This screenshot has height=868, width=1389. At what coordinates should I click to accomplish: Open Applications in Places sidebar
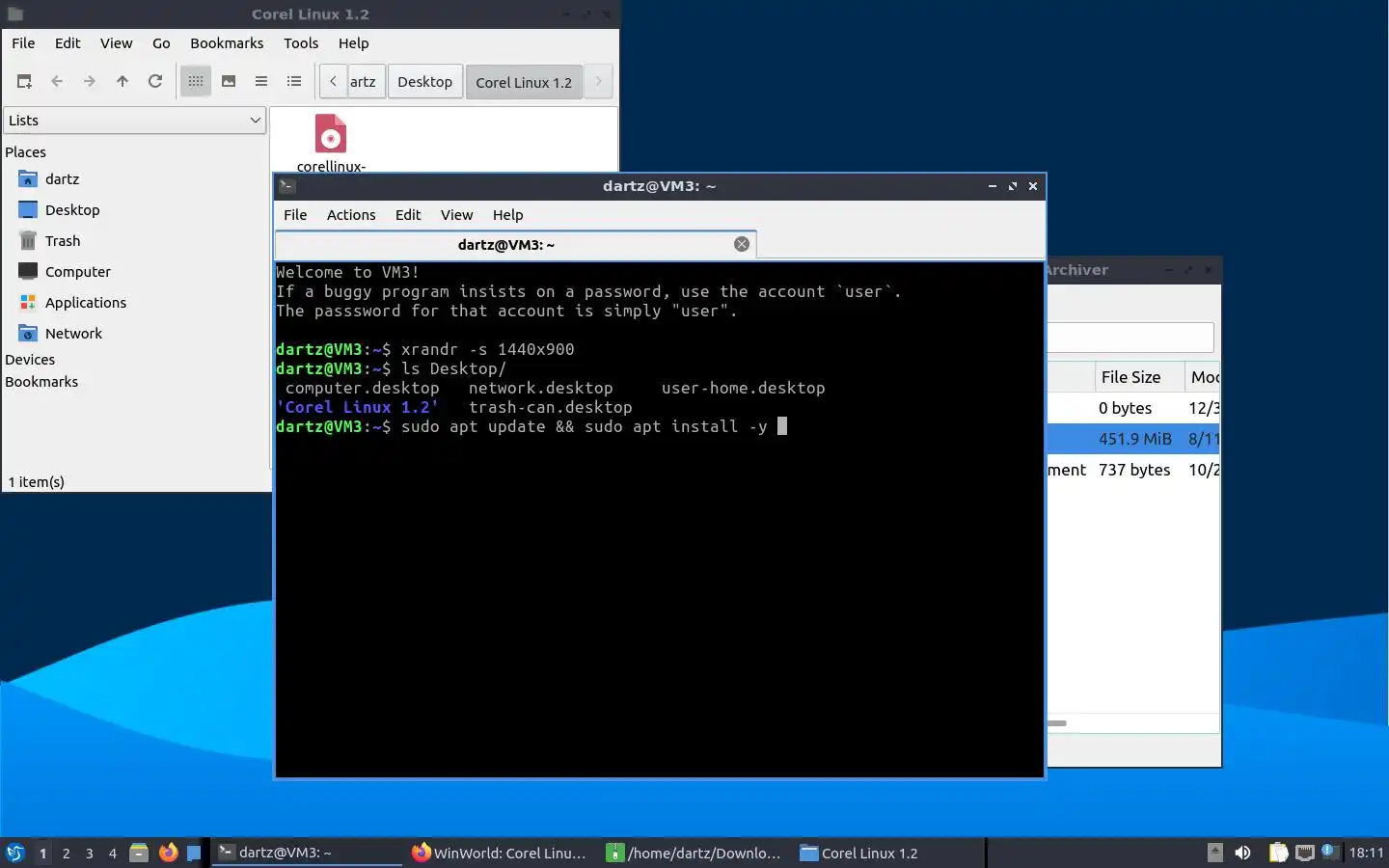click(x=86, y=303)
